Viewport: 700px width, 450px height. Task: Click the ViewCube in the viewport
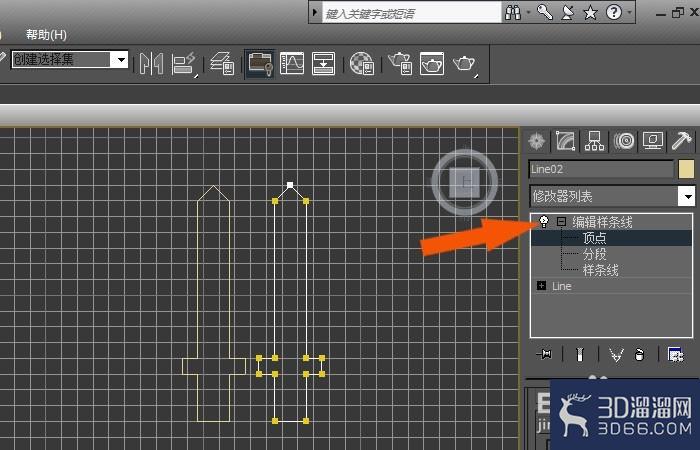pos(465,182)
